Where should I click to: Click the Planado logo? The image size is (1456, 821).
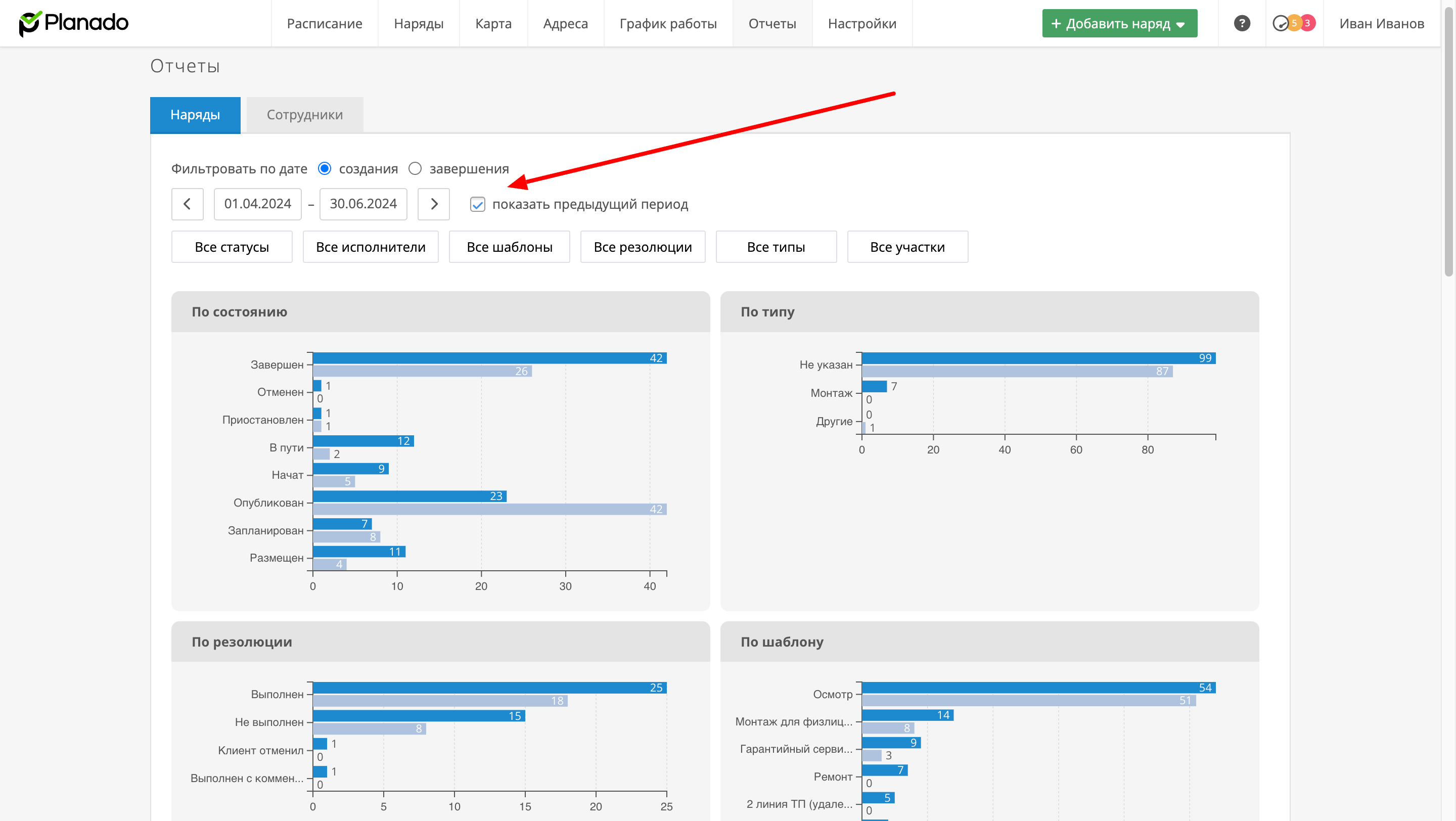[x=74, y=23]
